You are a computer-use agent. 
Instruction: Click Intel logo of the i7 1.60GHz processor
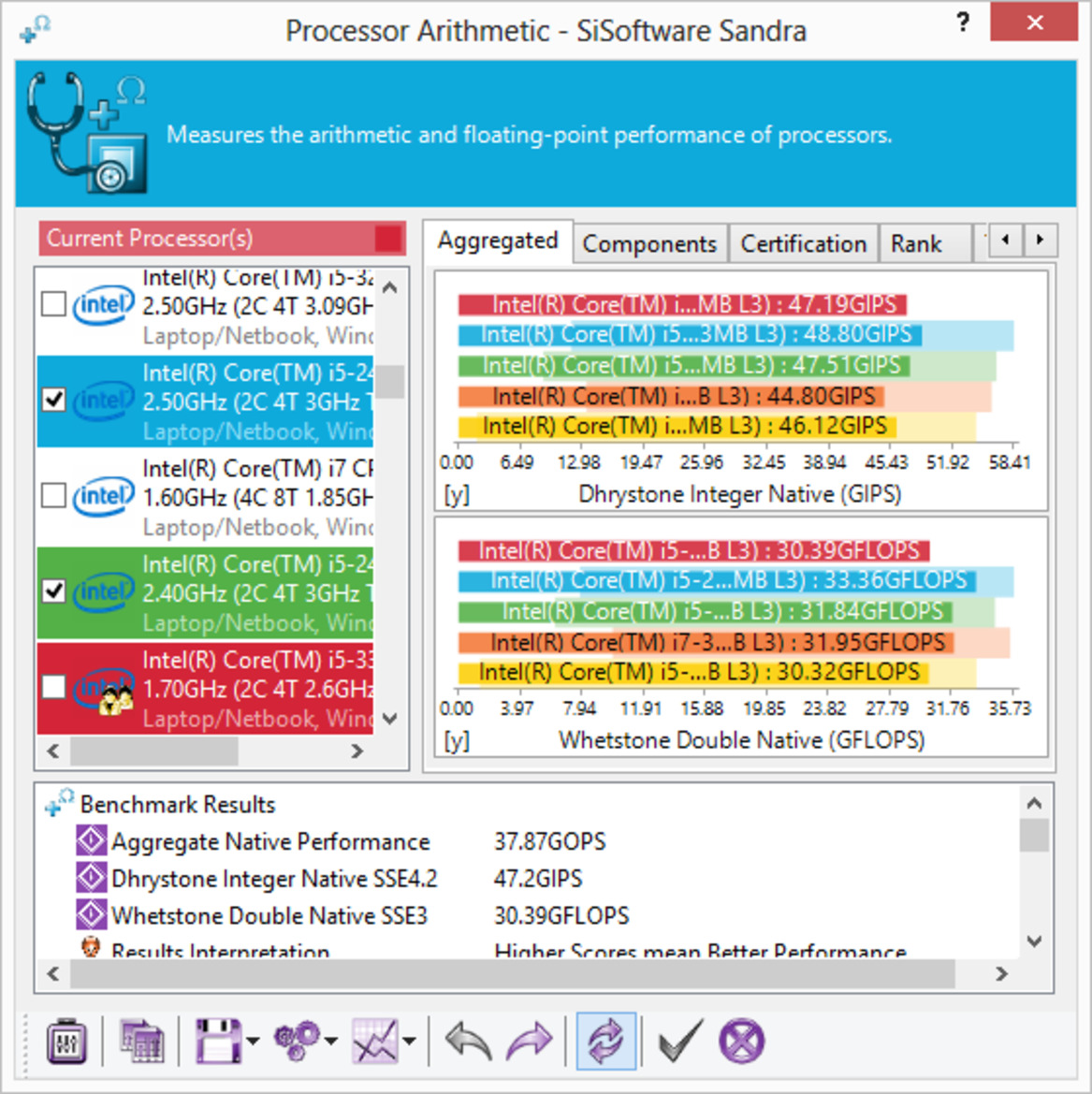(104, 496)
